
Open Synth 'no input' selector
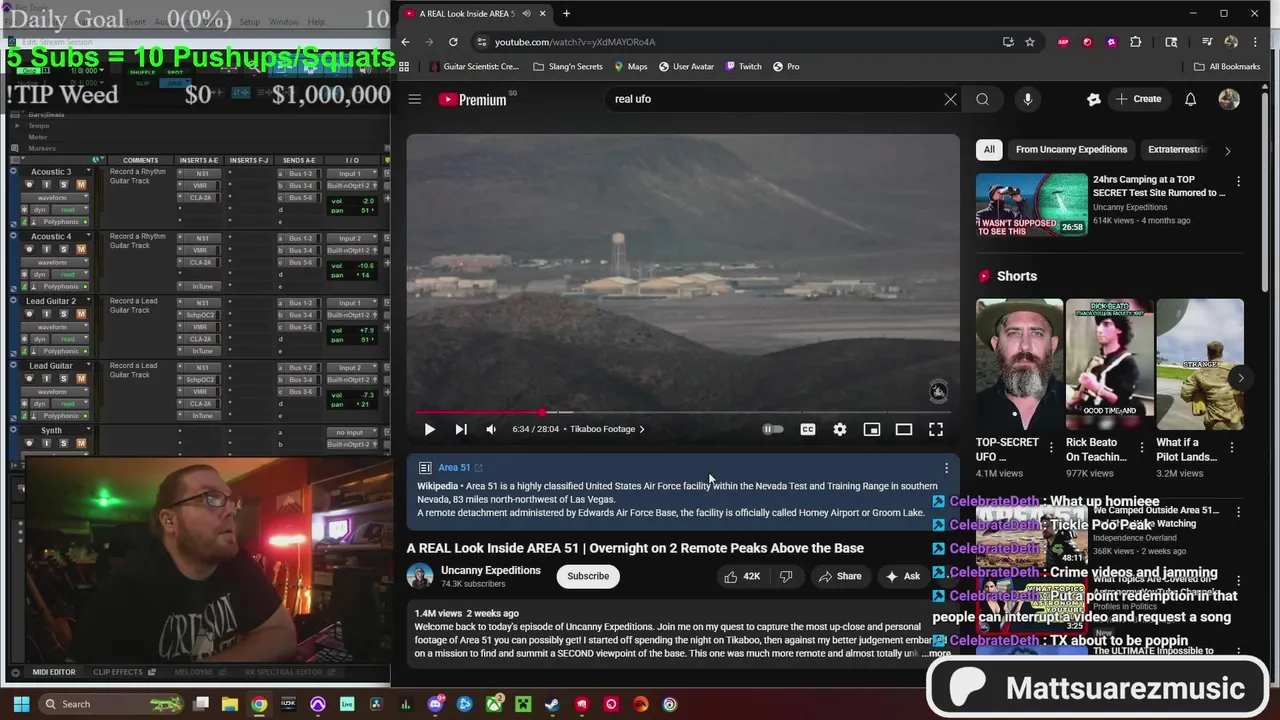click(x=351, y=432)
